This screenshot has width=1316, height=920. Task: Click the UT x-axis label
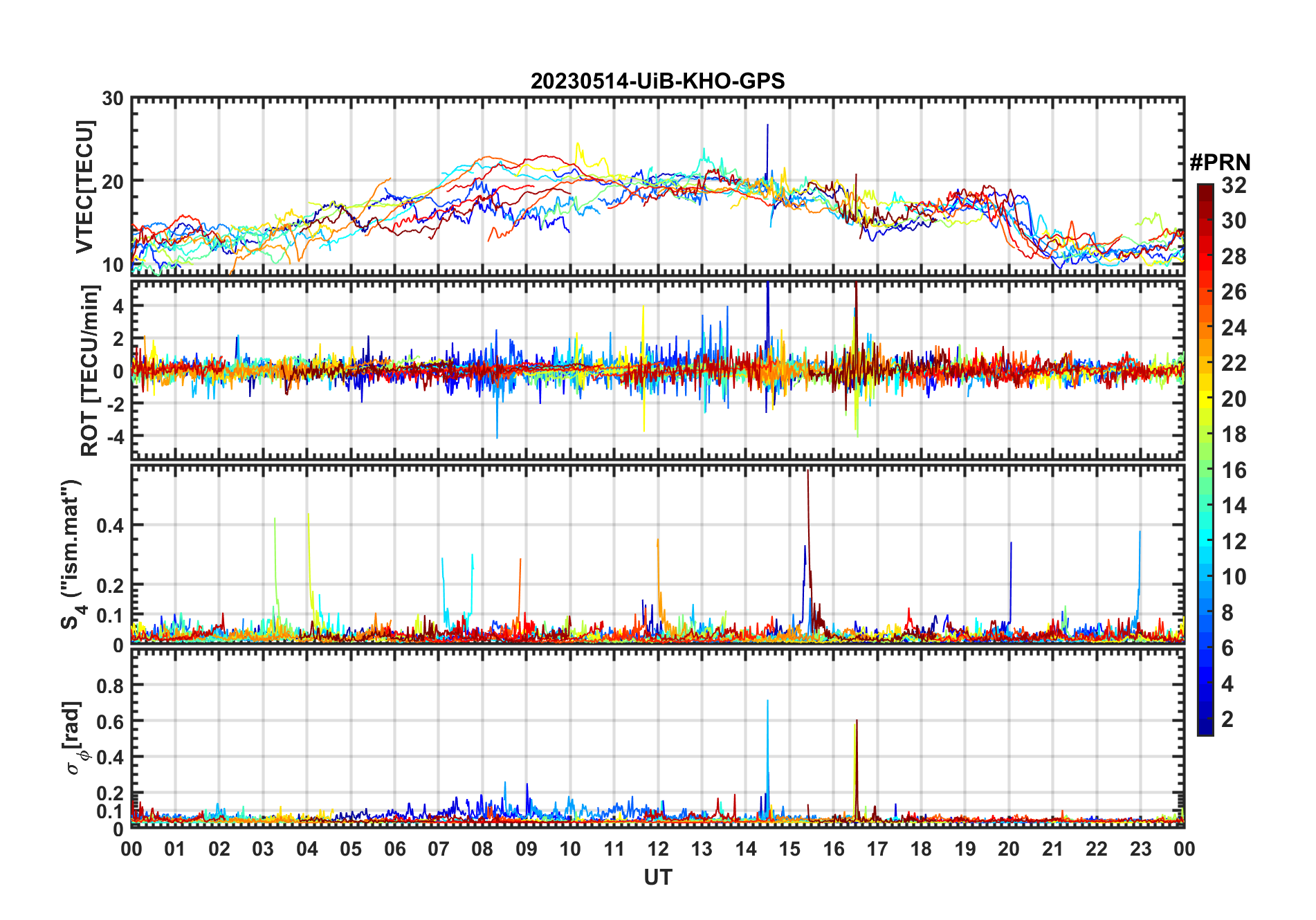tap(658, 878)
